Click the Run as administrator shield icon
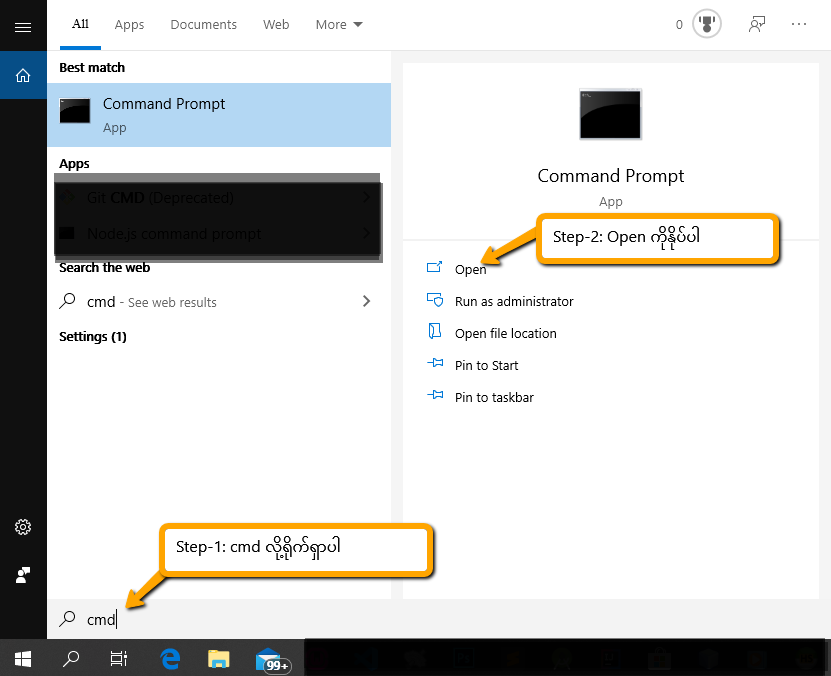 point(435,300)
